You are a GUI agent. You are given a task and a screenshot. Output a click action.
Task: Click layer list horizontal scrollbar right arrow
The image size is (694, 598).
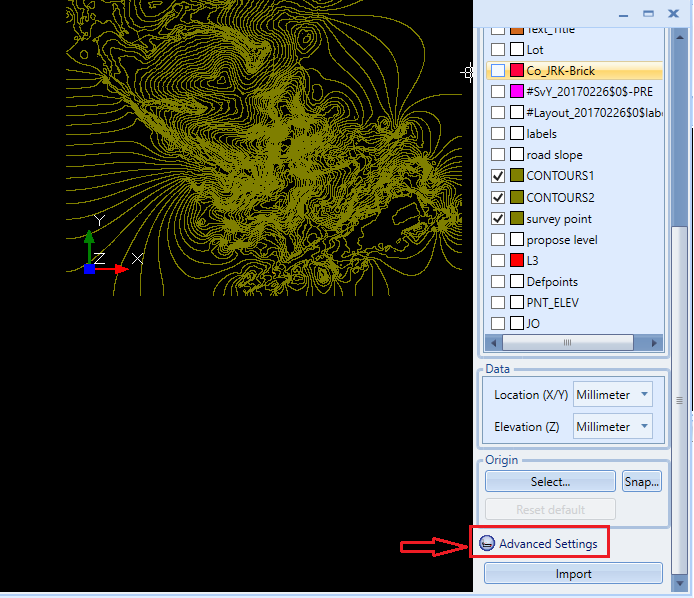click(x=654, y=343)
